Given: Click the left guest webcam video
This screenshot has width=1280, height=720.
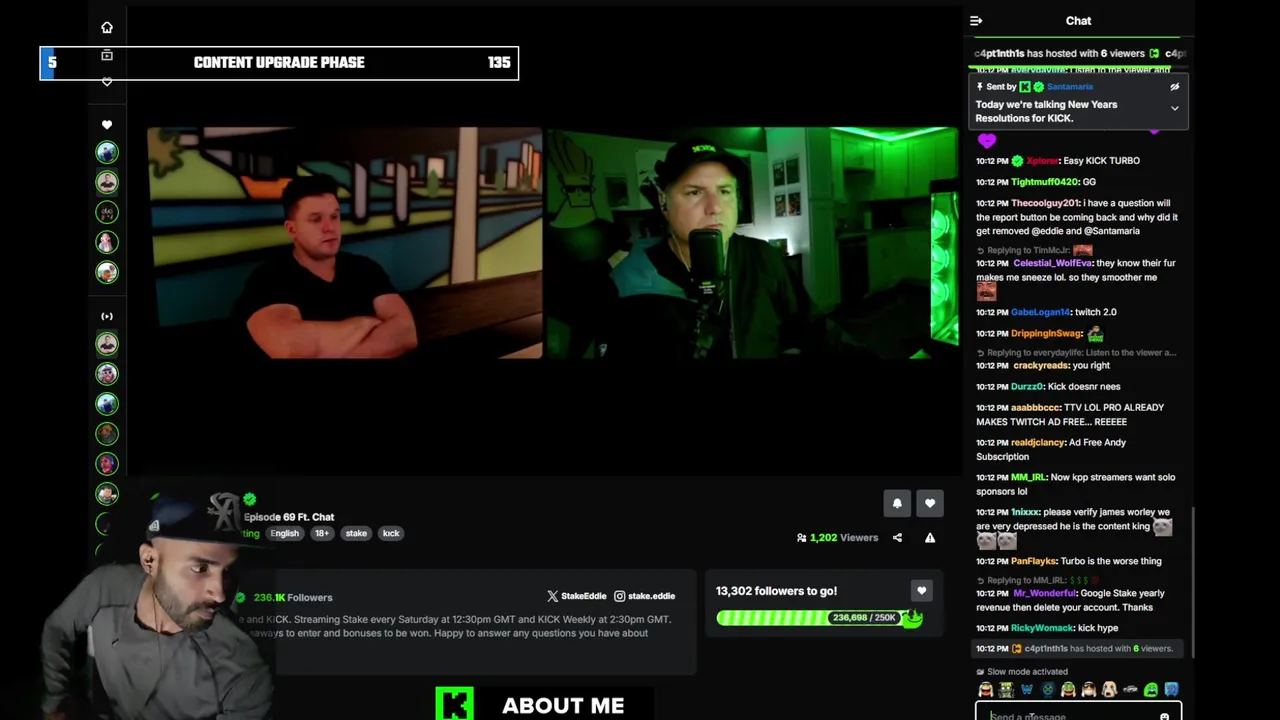Looking at the screenshot, I should 345,243.
